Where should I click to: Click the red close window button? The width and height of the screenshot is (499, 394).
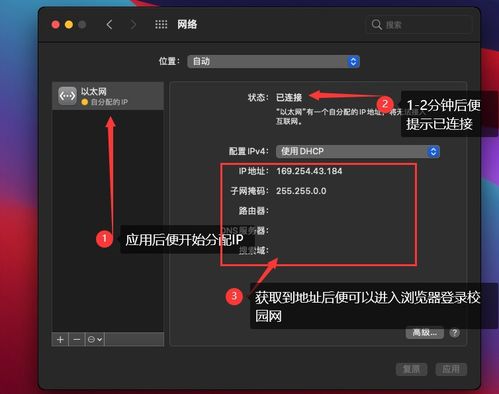click(56, 25)
